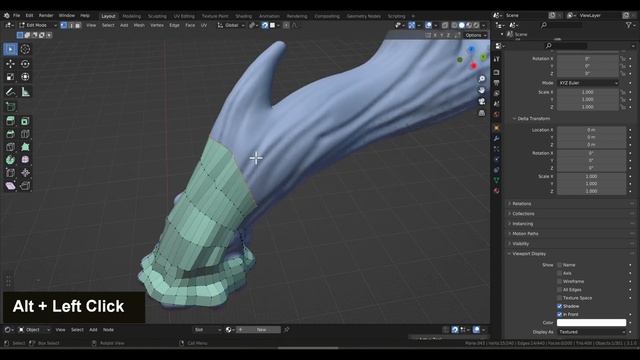Select the Rotate tool
This screenshot has height=360, width=640.
point(25,64)
